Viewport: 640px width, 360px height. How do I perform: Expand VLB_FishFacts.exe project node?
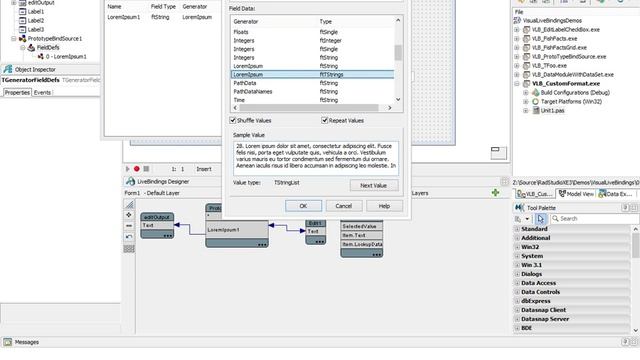pyautogui.click(x=517, y=38)
